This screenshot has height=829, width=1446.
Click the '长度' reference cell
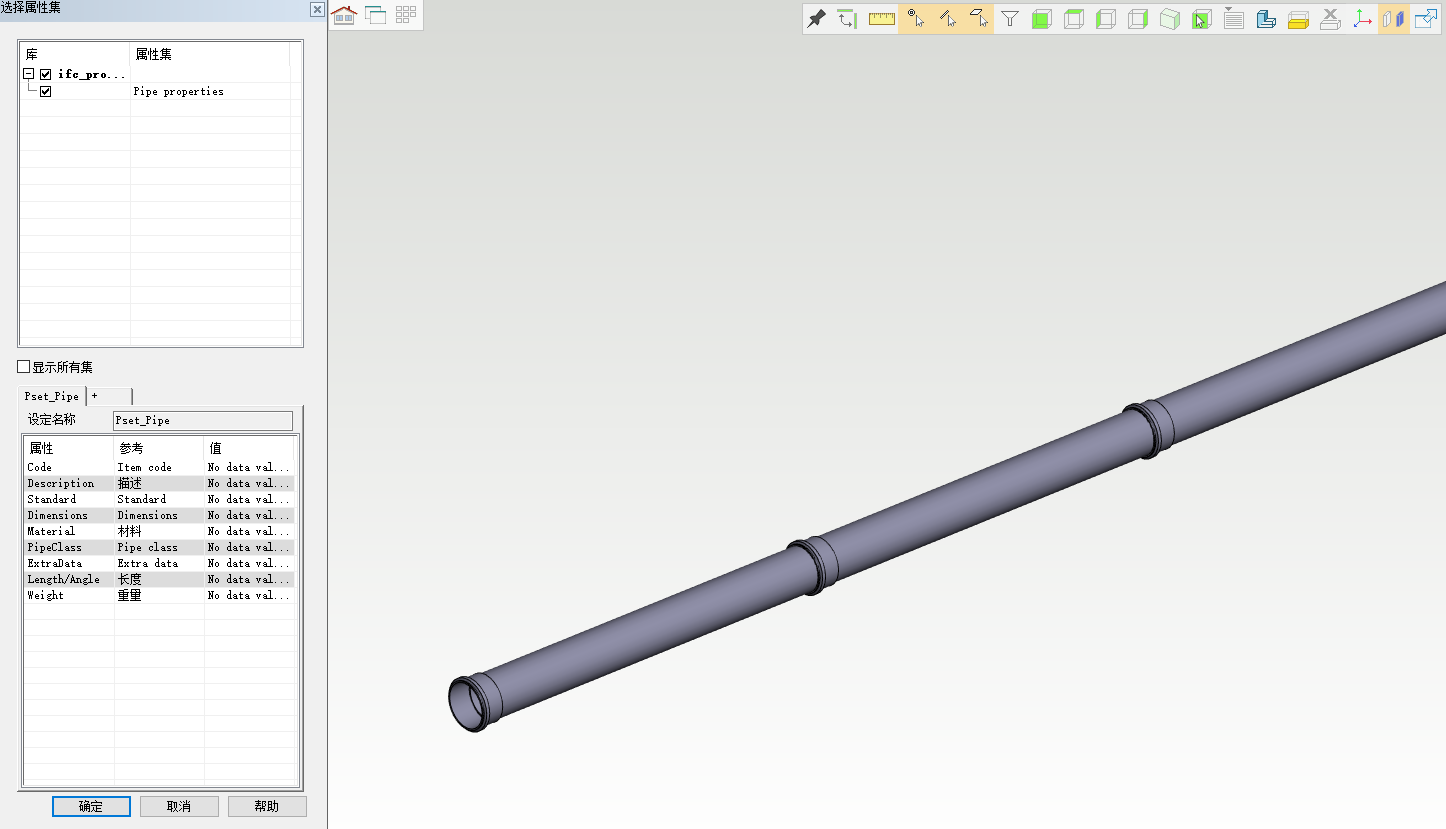159,579
